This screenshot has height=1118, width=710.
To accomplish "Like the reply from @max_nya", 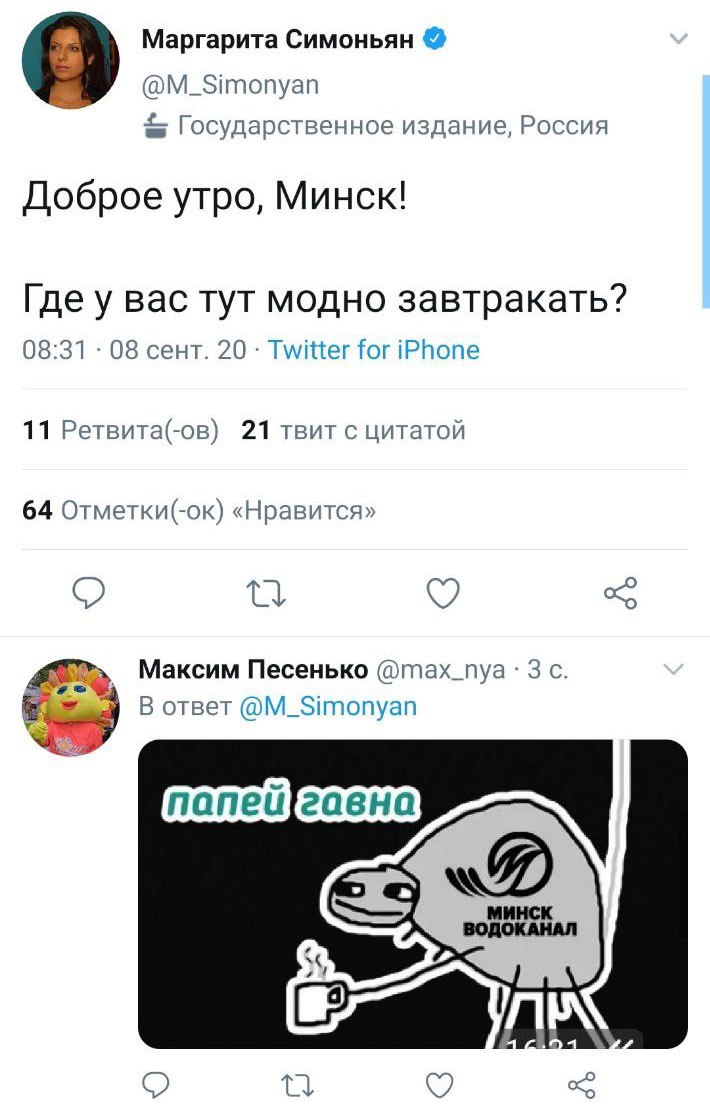I will (x=439, y=1085).
